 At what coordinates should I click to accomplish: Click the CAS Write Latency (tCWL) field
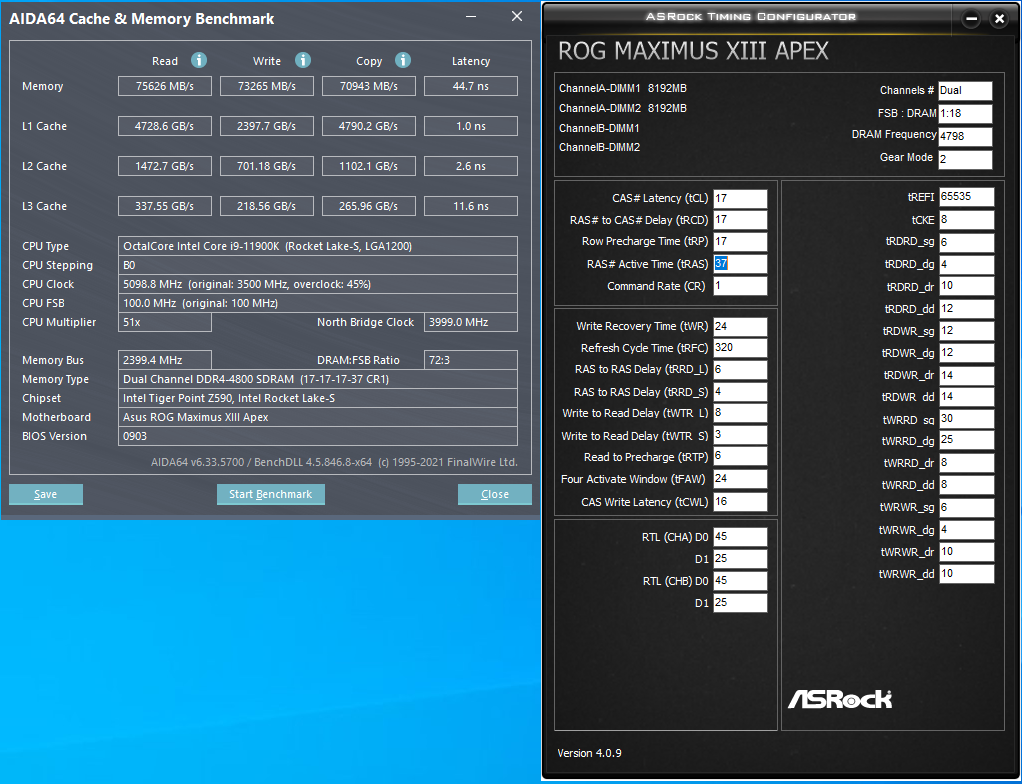[740, 501]
